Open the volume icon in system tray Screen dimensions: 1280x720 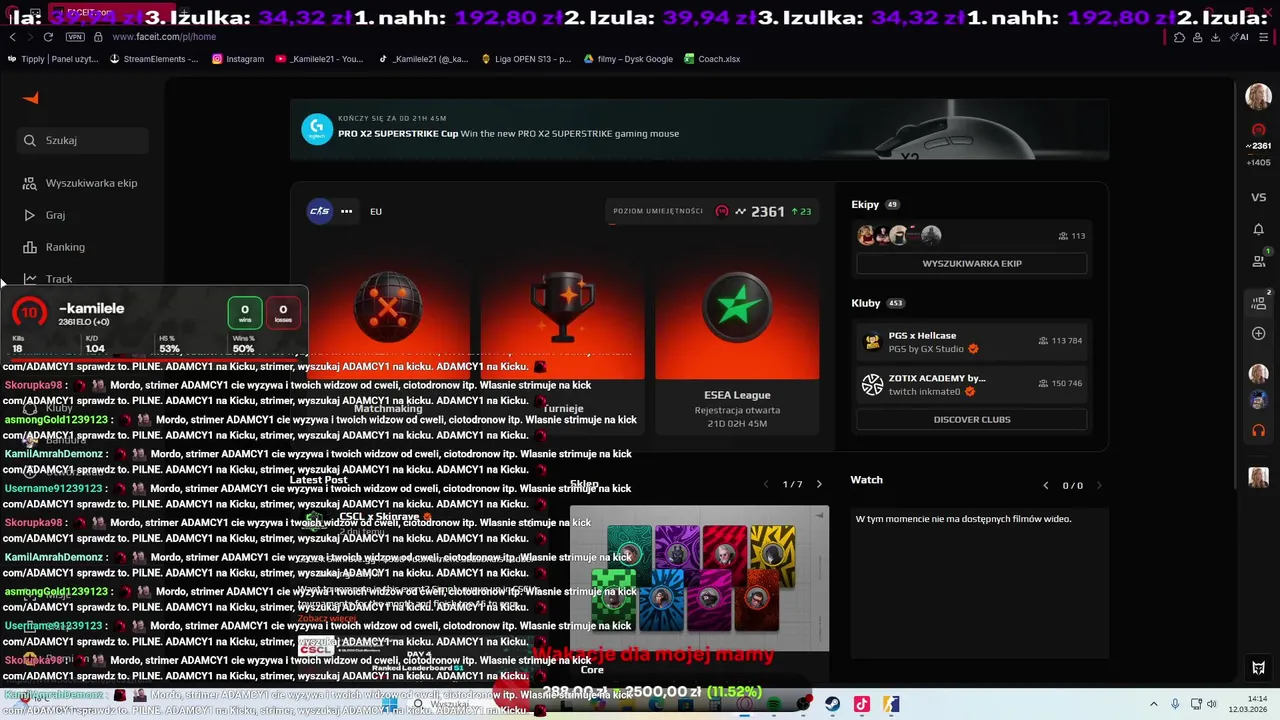1211,704
